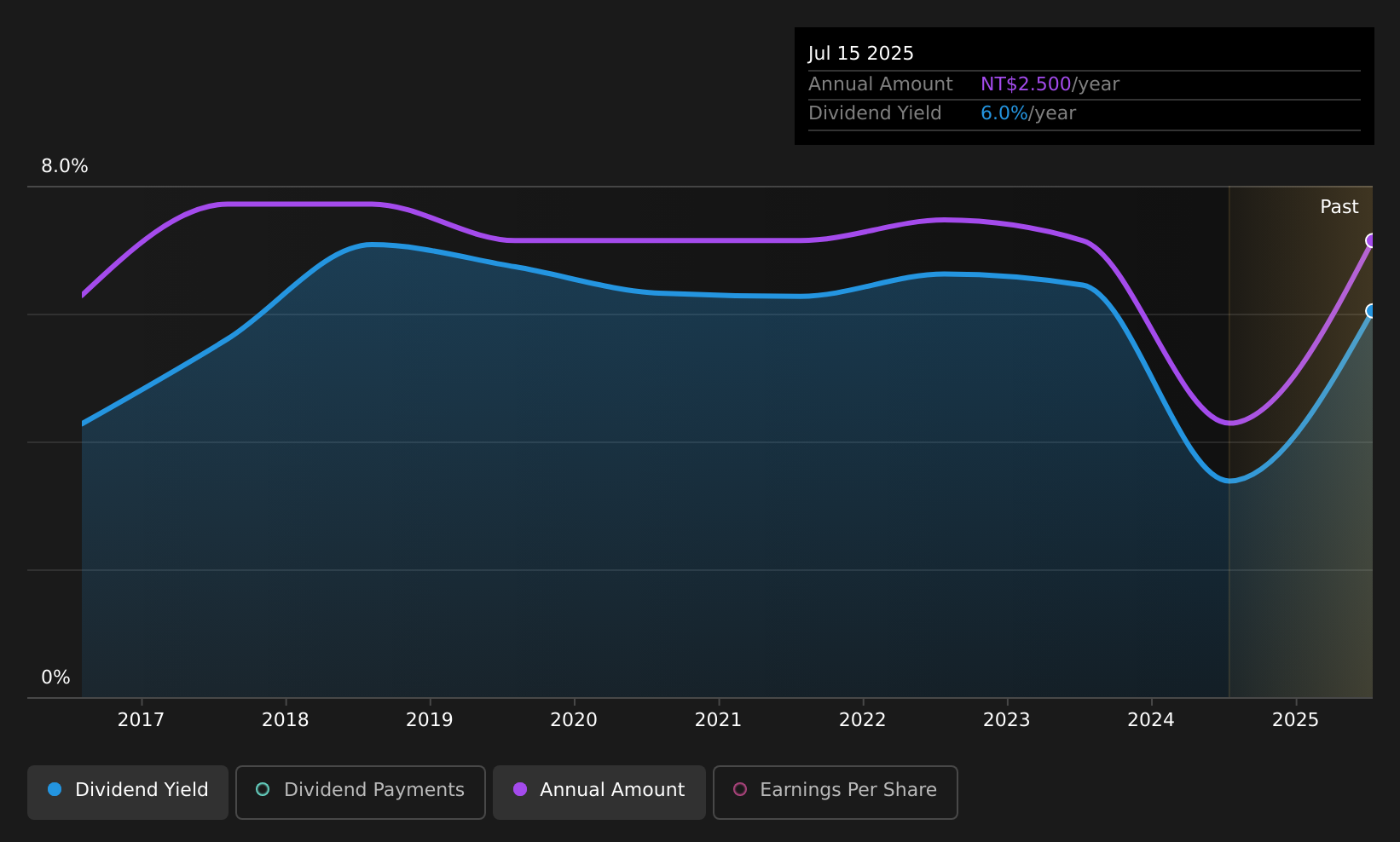Click the 2022 x-axis label
This screenshot has width=1400, height=842.
point(863,720)
